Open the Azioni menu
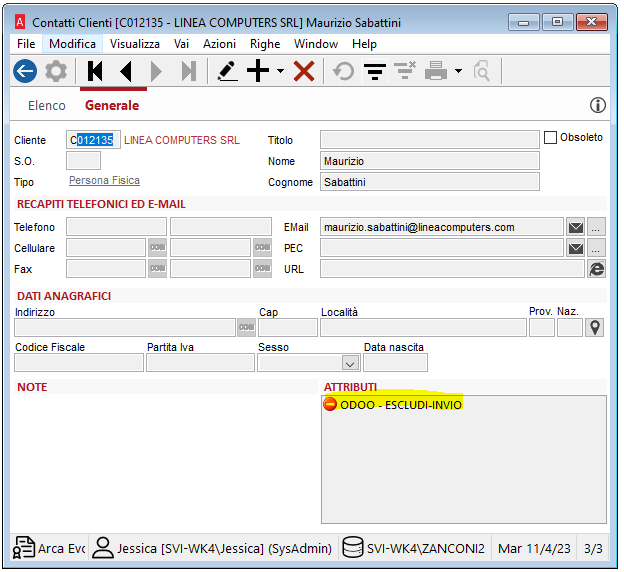Viewport: 624px width, 572px height. pyautogui.click(x=219, y=44)
